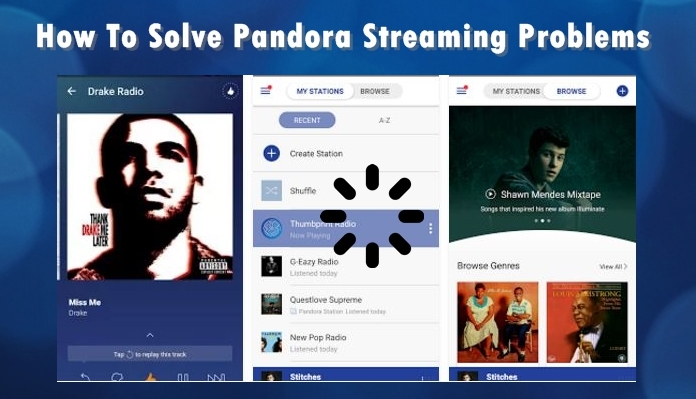Click 'View All' genres link
The image size is (696, 399).
pyautogui.click(x=613, y=266)
